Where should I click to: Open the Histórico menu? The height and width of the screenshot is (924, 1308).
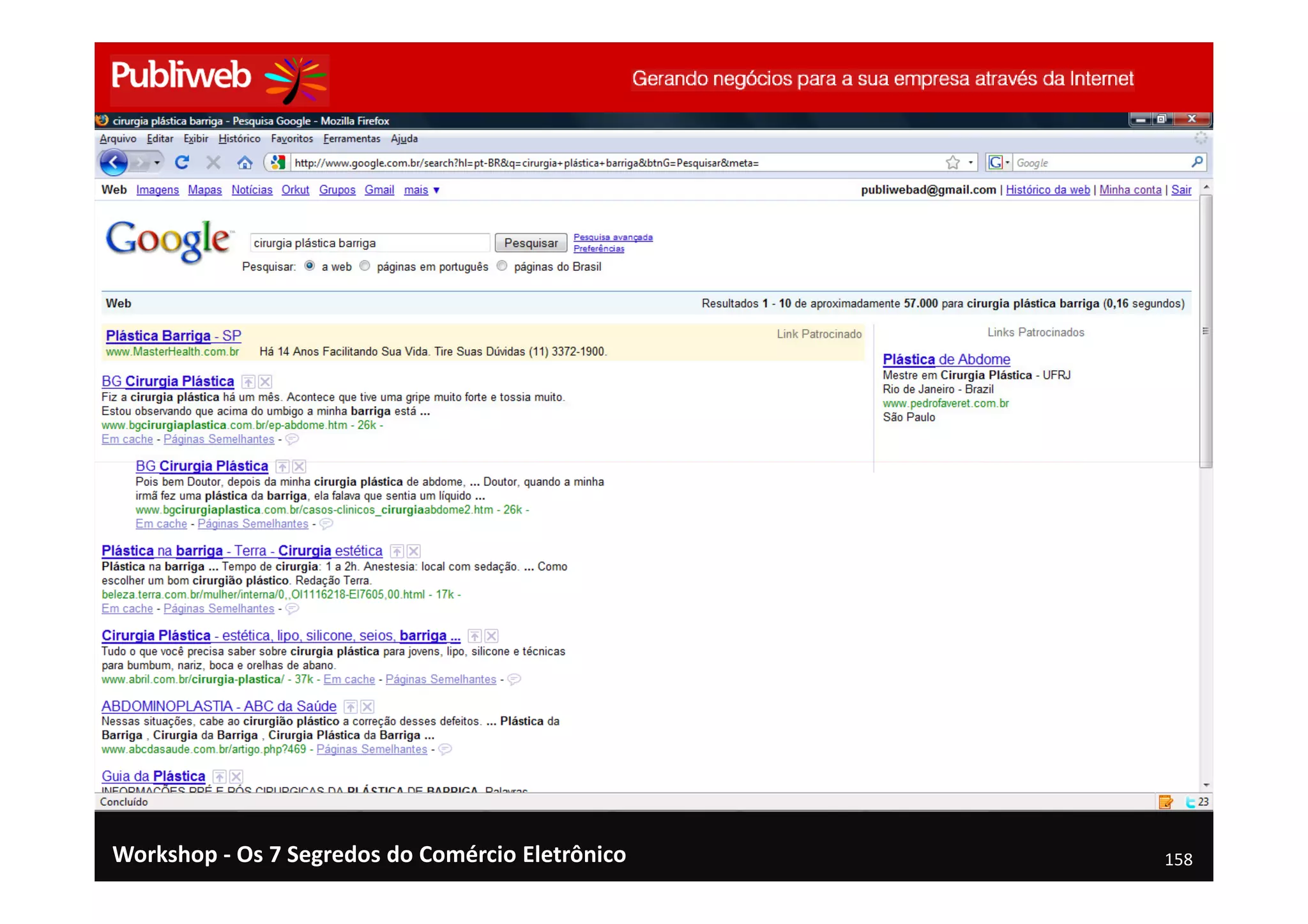(x=240, y=139)
